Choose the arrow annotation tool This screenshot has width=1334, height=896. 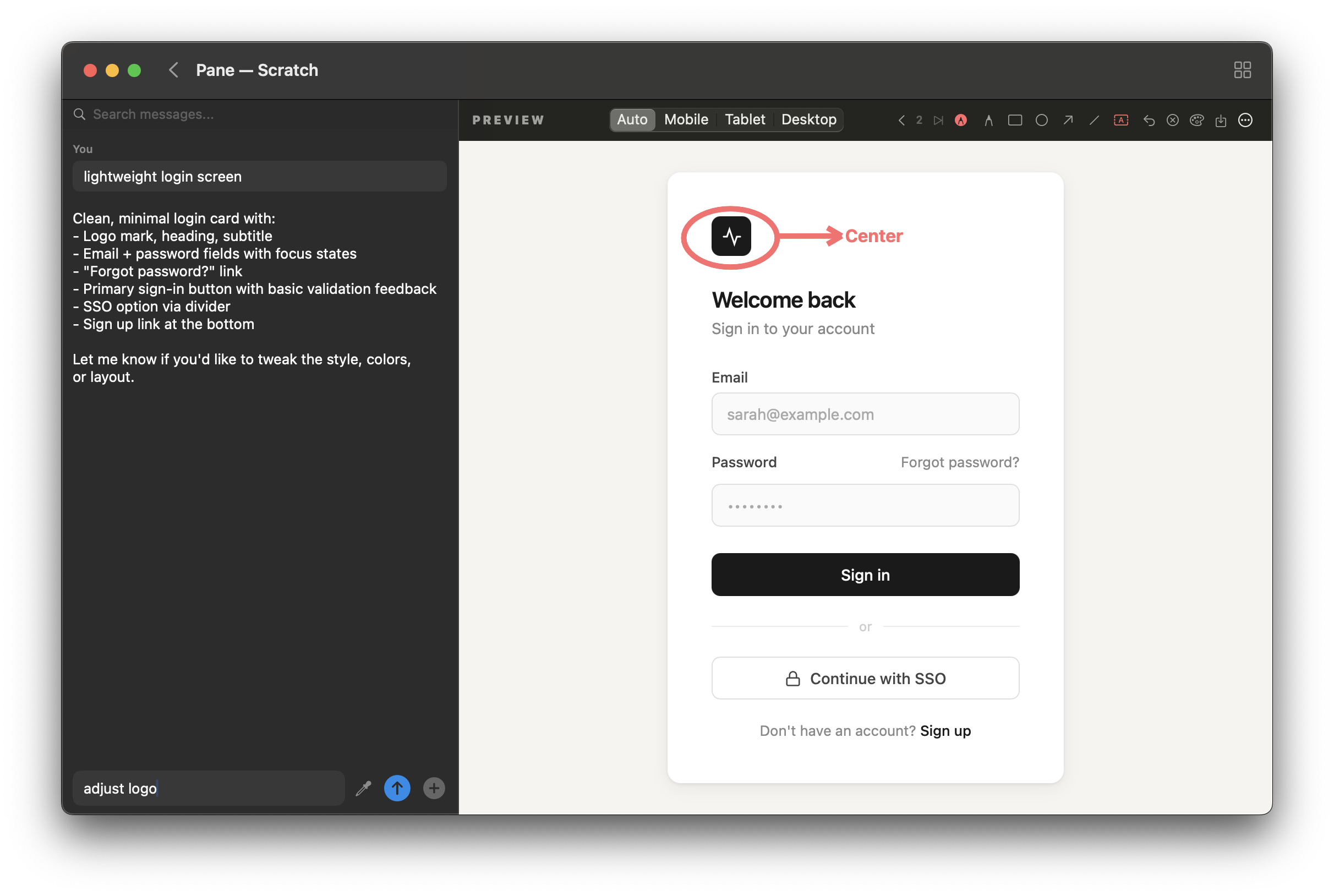point(1067,120)
